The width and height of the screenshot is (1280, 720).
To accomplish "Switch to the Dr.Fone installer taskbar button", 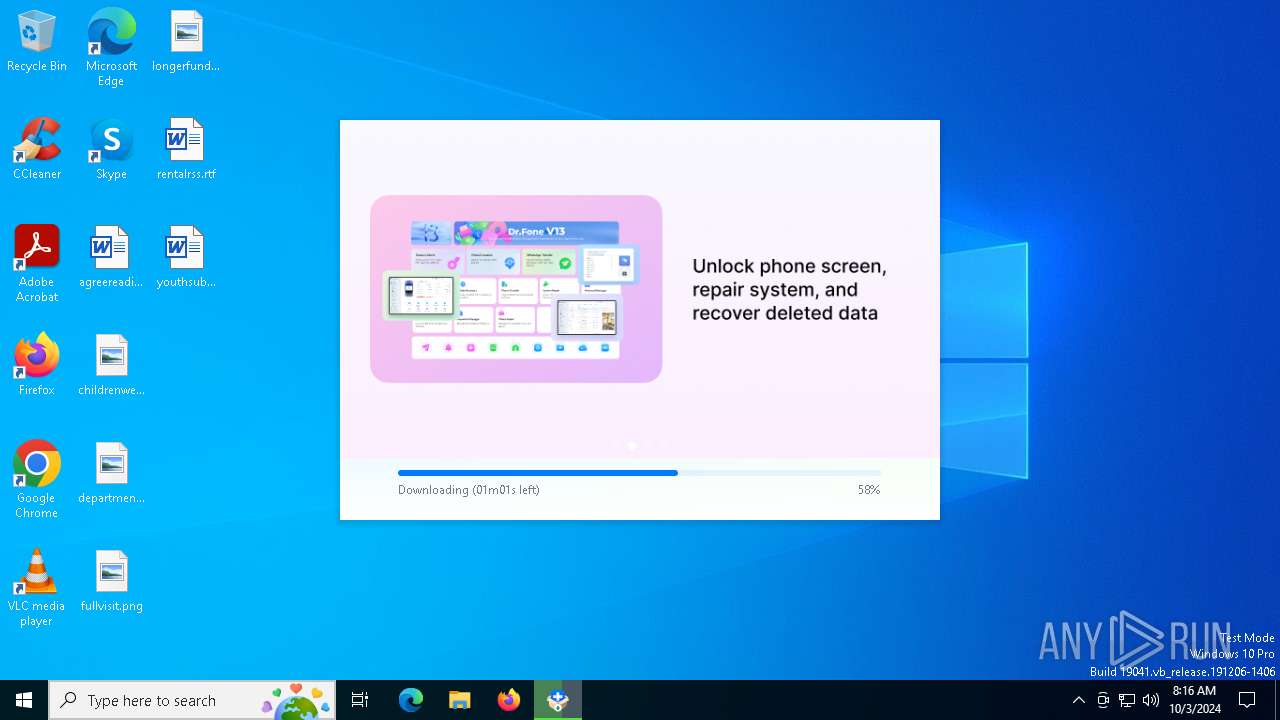I will pos(558,700).
